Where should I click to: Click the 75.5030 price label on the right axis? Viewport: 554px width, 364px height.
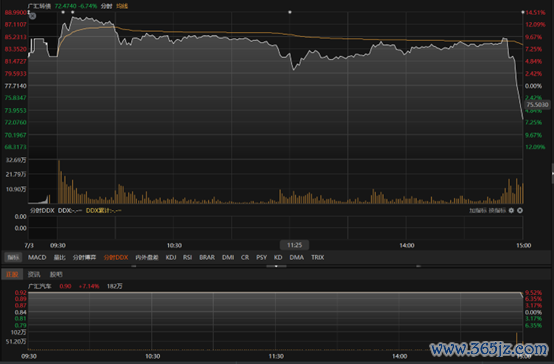tap(537, 105)
